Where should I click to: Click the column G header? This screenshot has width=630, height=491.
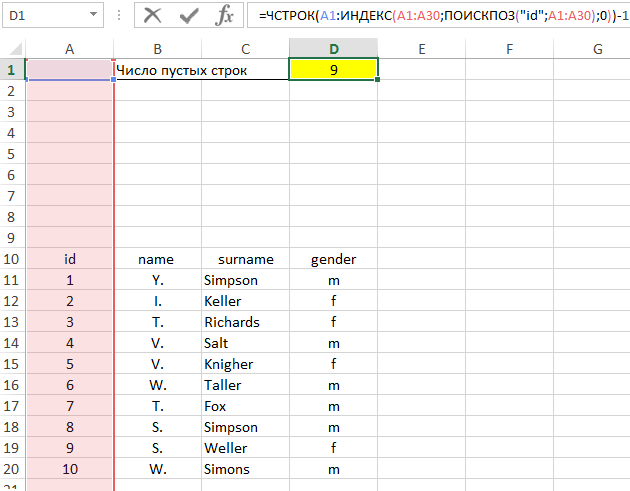[x=597, y=49]
